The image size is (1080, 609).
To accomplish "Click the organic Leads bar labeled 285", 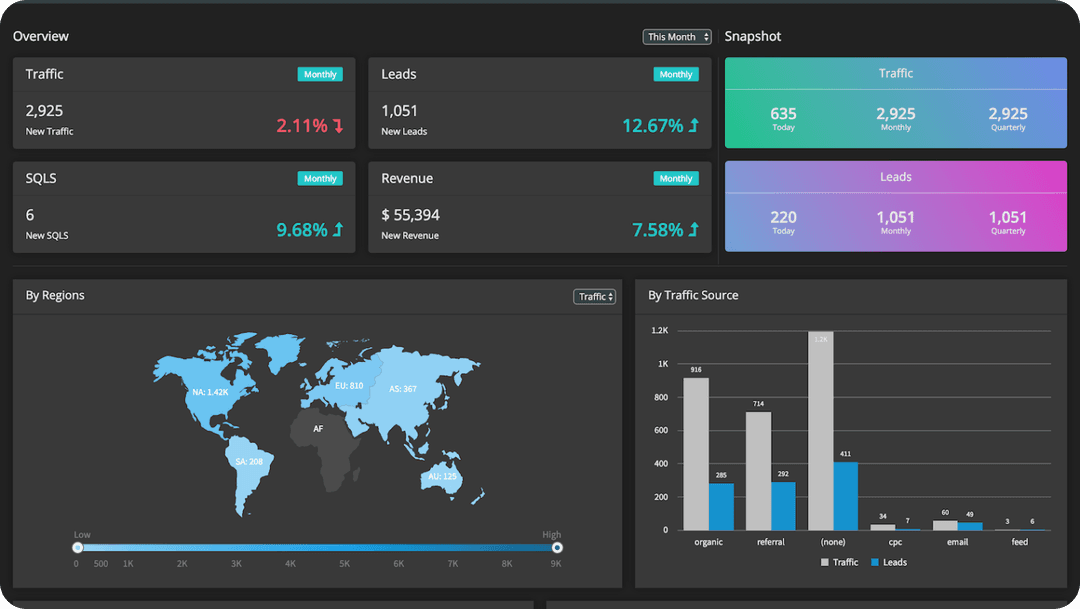I will point(721,506).
